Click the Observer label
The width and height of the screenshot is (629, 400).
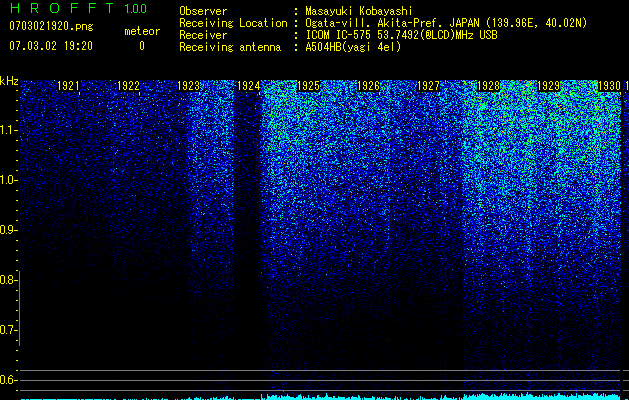click(203, 11)
